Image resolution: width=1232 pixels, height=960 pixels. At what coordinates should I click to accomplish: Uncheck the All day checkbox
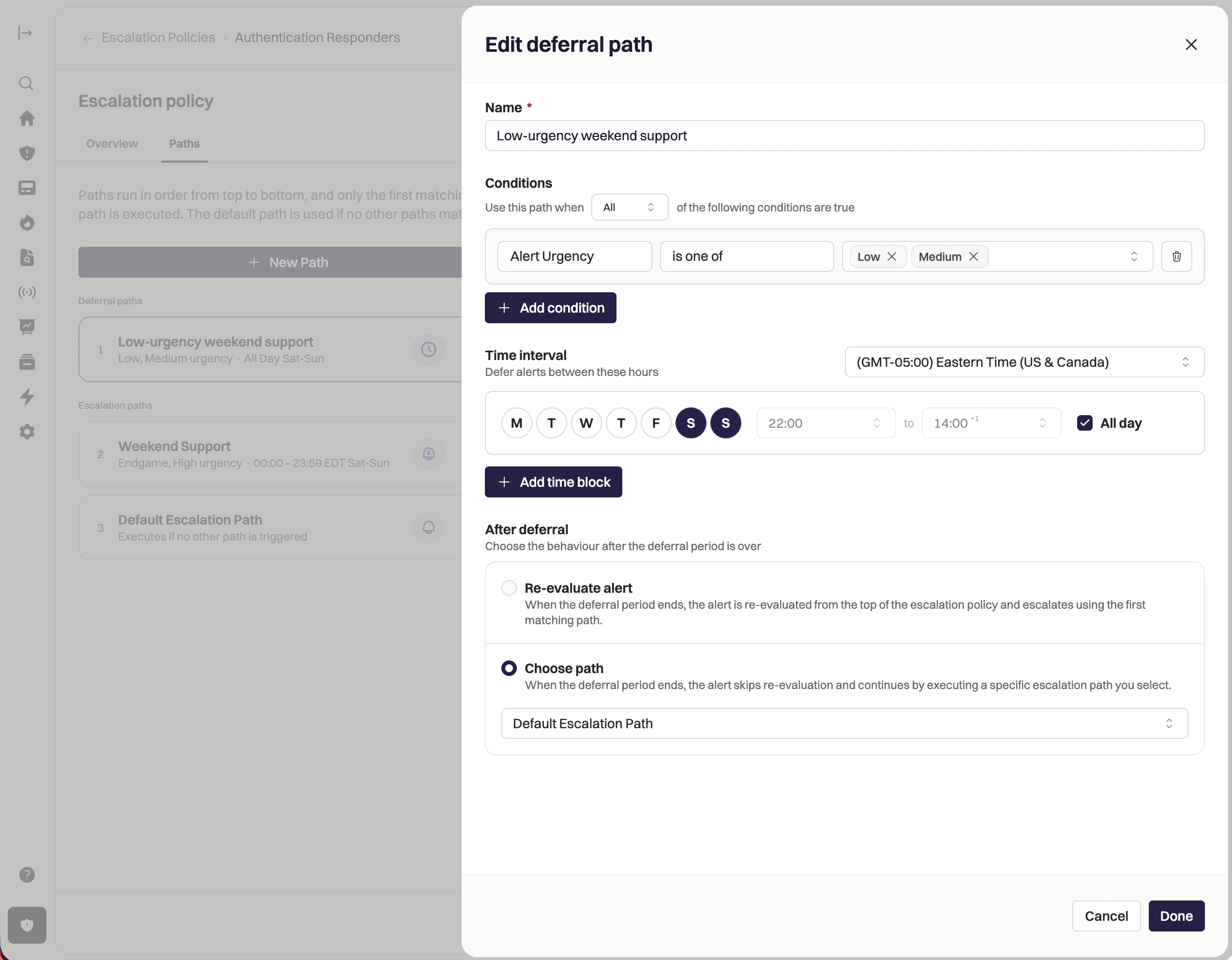click(1084, 423)
